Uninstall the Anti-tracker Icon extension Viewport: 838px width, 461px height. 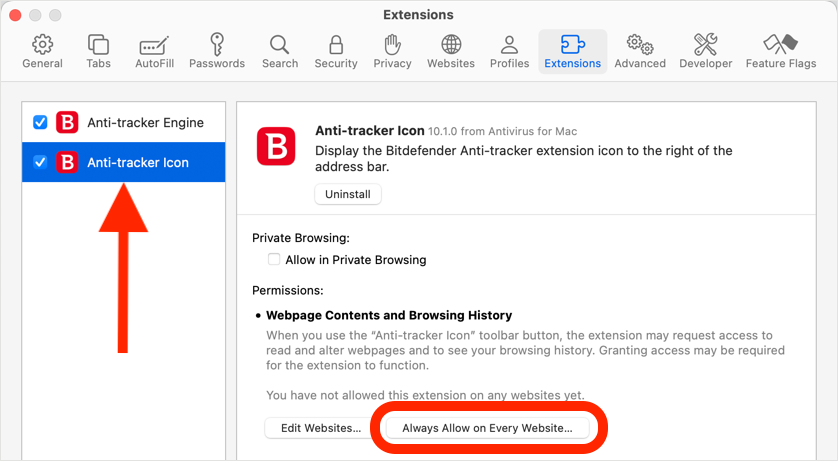pyautogui.click(x=348, y=194)
